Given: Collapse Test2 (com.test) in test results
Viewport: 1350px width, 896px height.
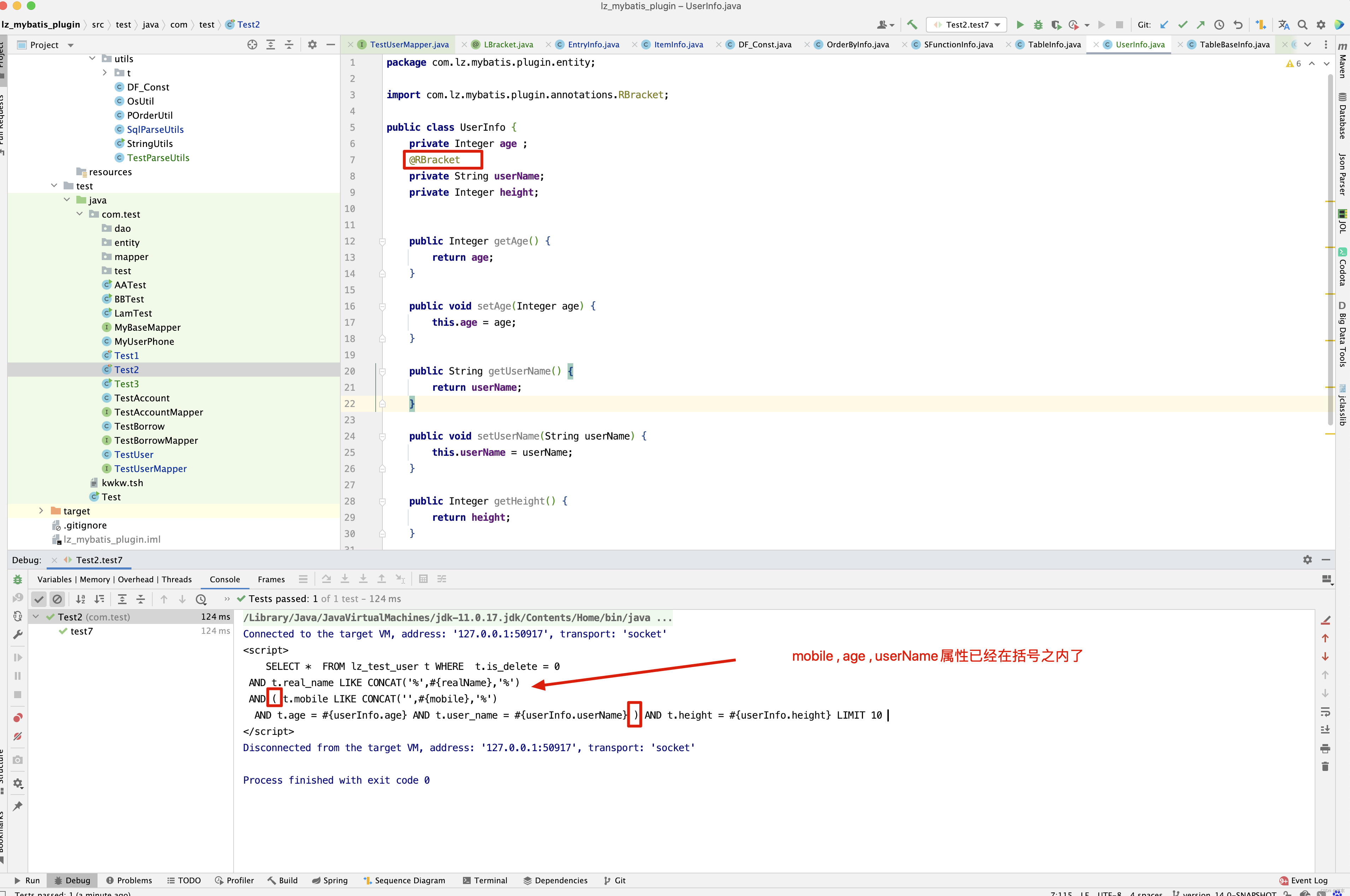Looking at the screenshot, I should (x=35, y=617).
